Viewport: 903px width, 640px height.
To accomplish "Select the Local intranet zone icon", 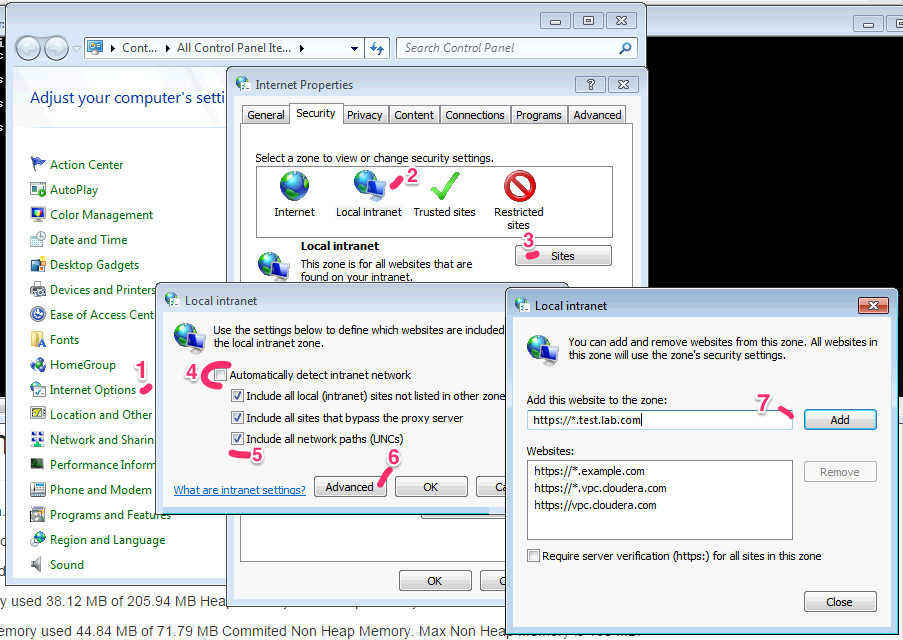I will coord(369,186).
